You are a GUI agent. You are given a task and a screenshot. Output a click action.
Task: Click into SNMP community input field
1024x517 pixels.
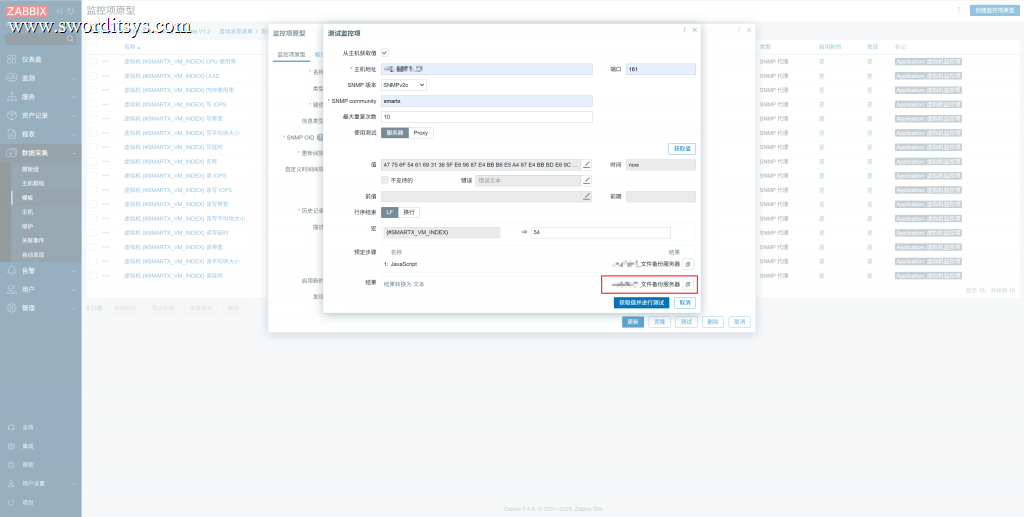point(487,101)
